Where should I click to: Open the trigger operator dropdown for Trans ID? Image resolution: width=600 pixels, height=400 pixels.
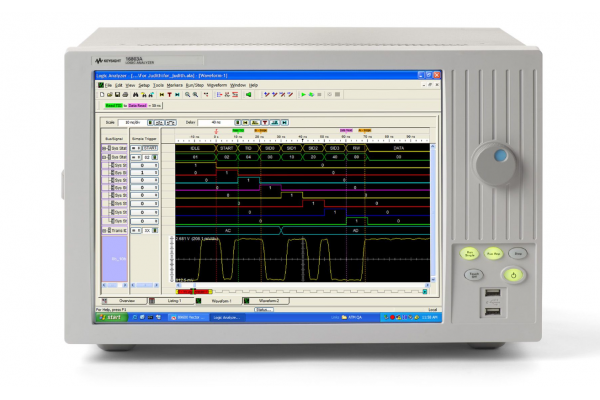pyautogui.click(x=136, y=230)
